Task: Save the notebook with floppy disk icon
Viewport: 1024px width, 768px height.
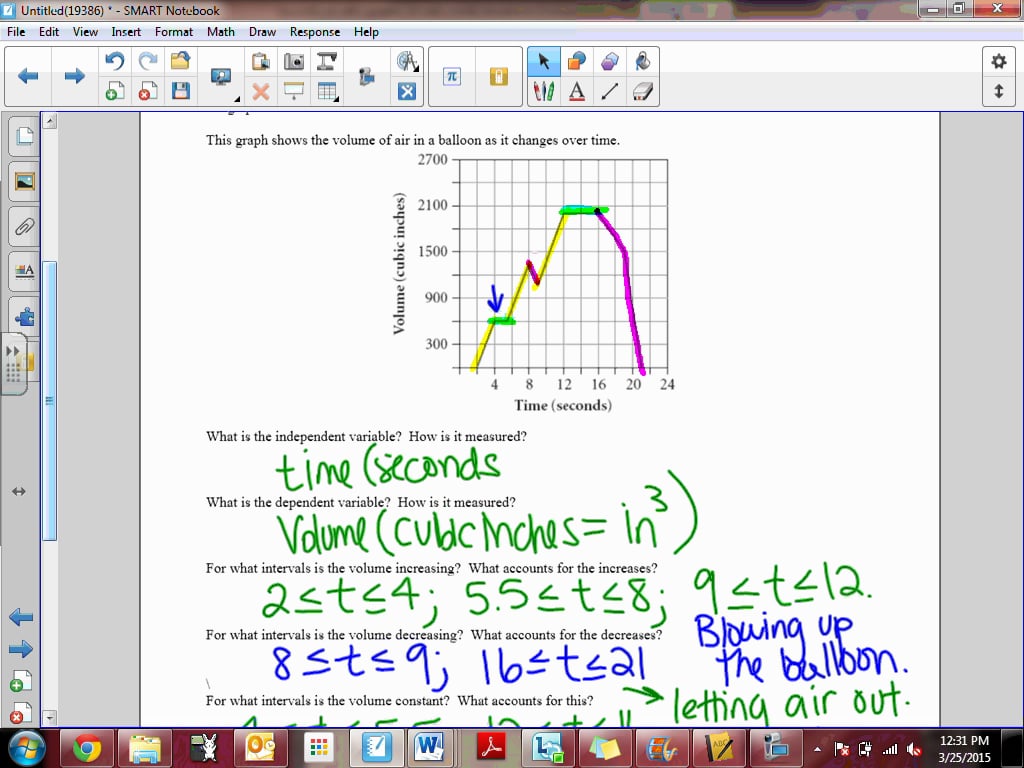Action: 181,91
